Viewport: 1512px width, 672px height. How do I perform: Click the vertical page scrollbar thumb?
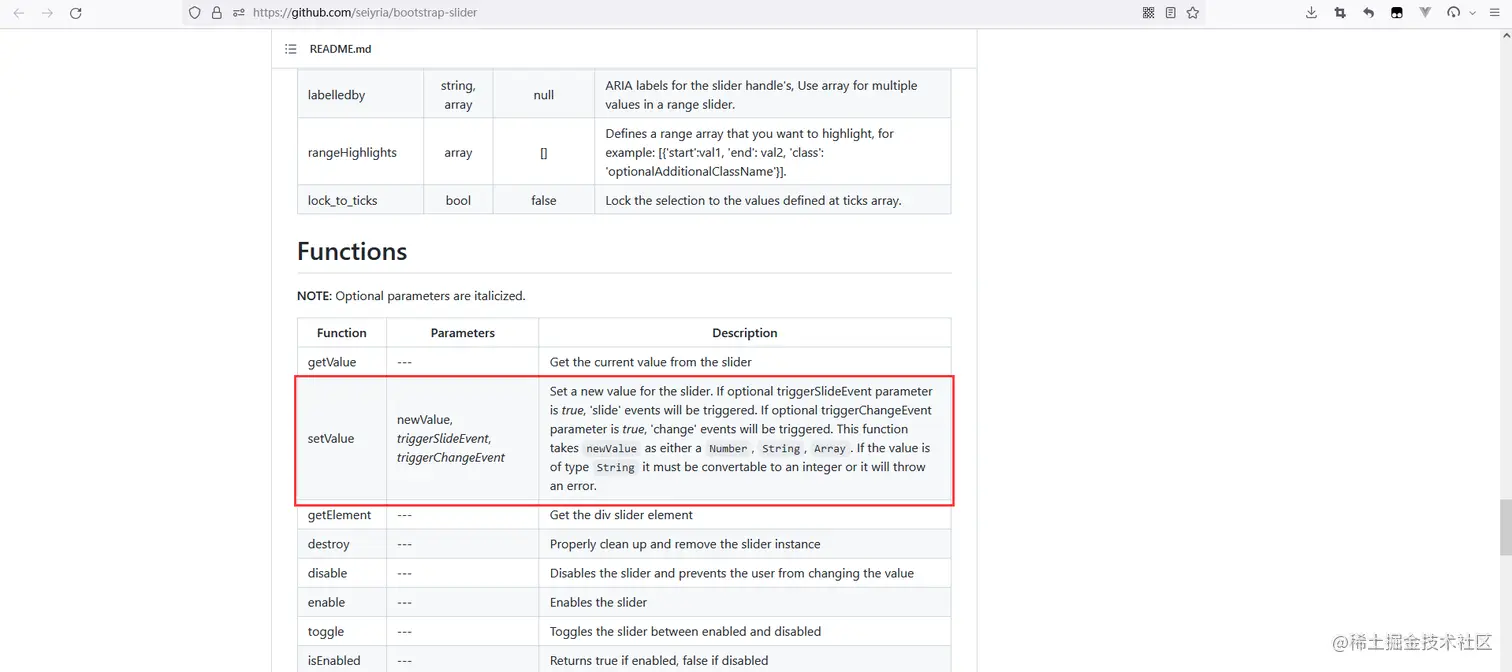1505,526
